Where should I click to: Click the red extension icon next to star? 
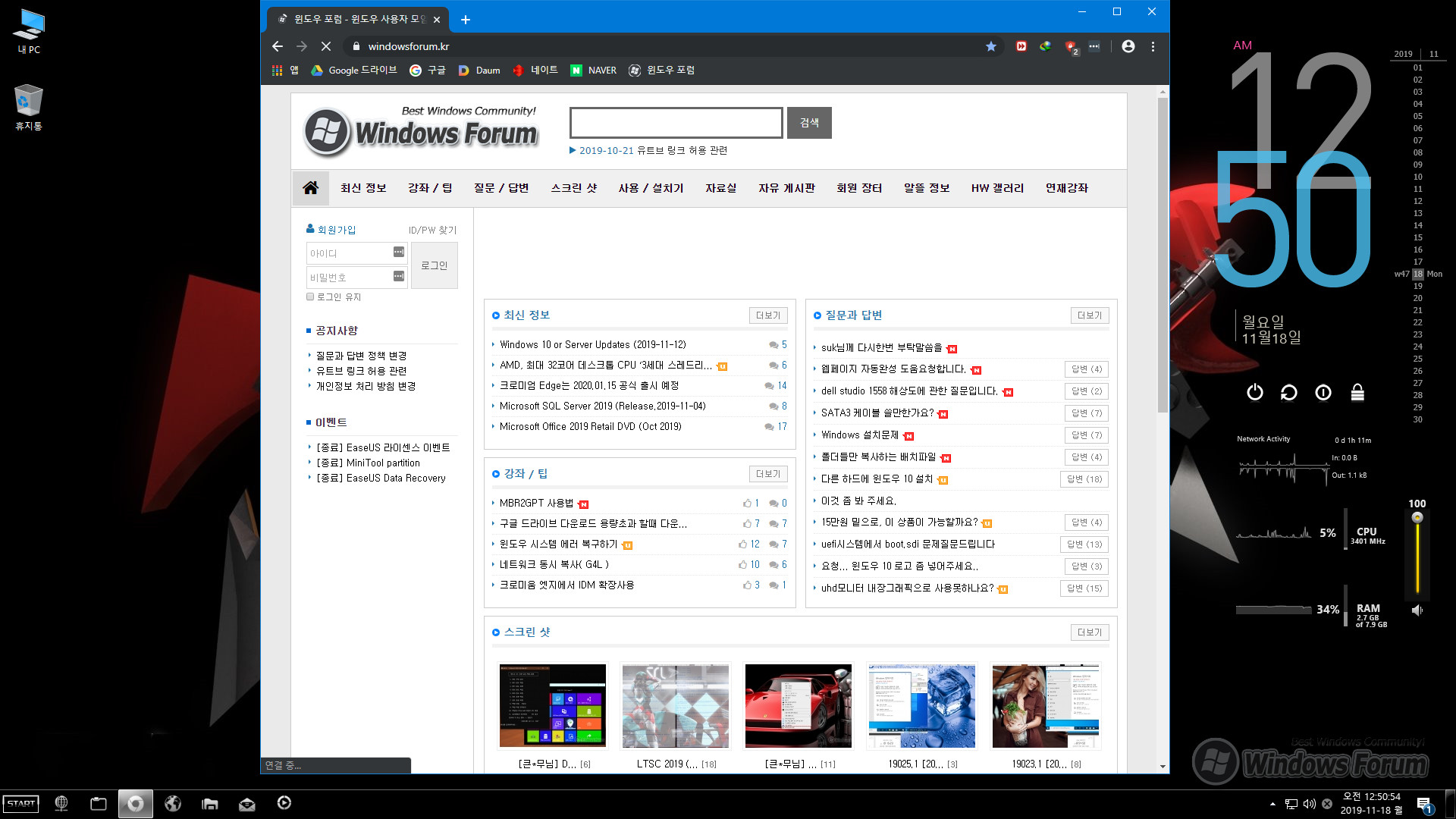point(1021,46)
